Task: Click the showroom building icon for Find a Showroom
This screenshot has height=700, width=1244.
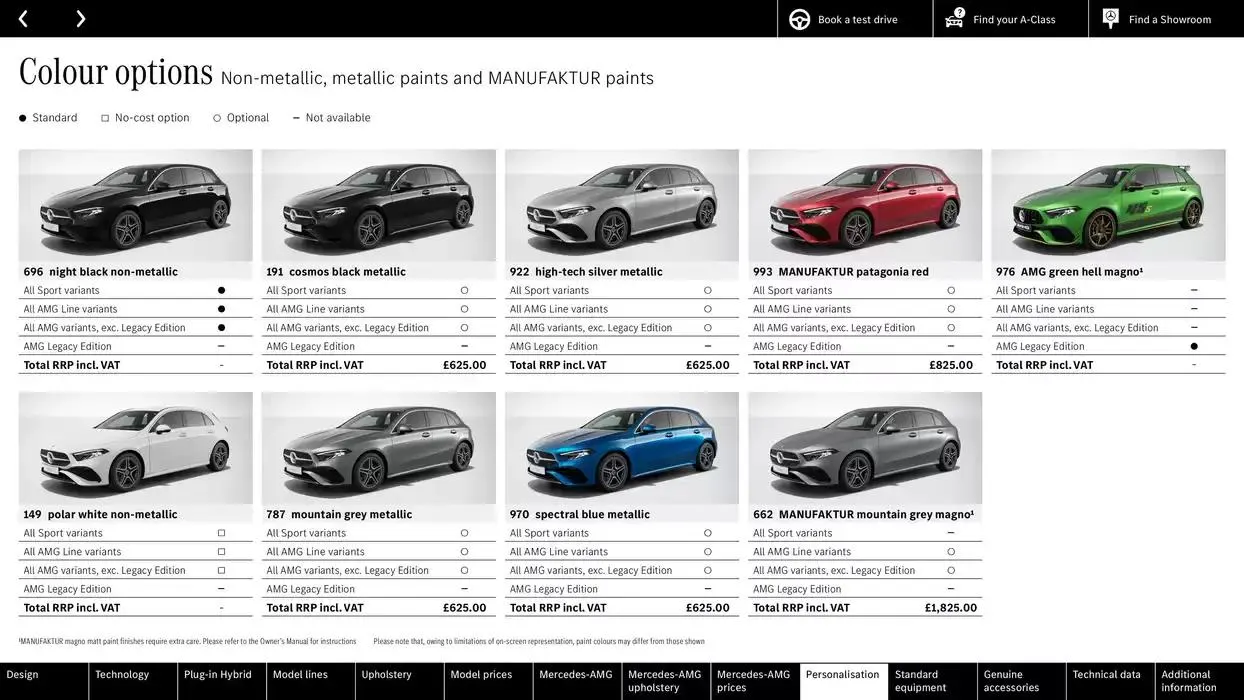Action: pos(1109,18)
